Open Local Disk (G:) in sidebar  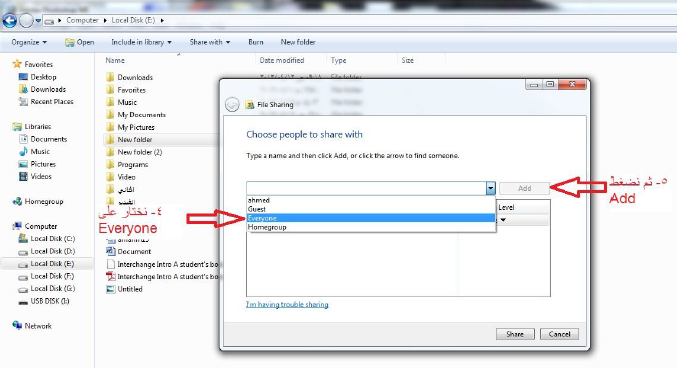(x=47, y=289)
